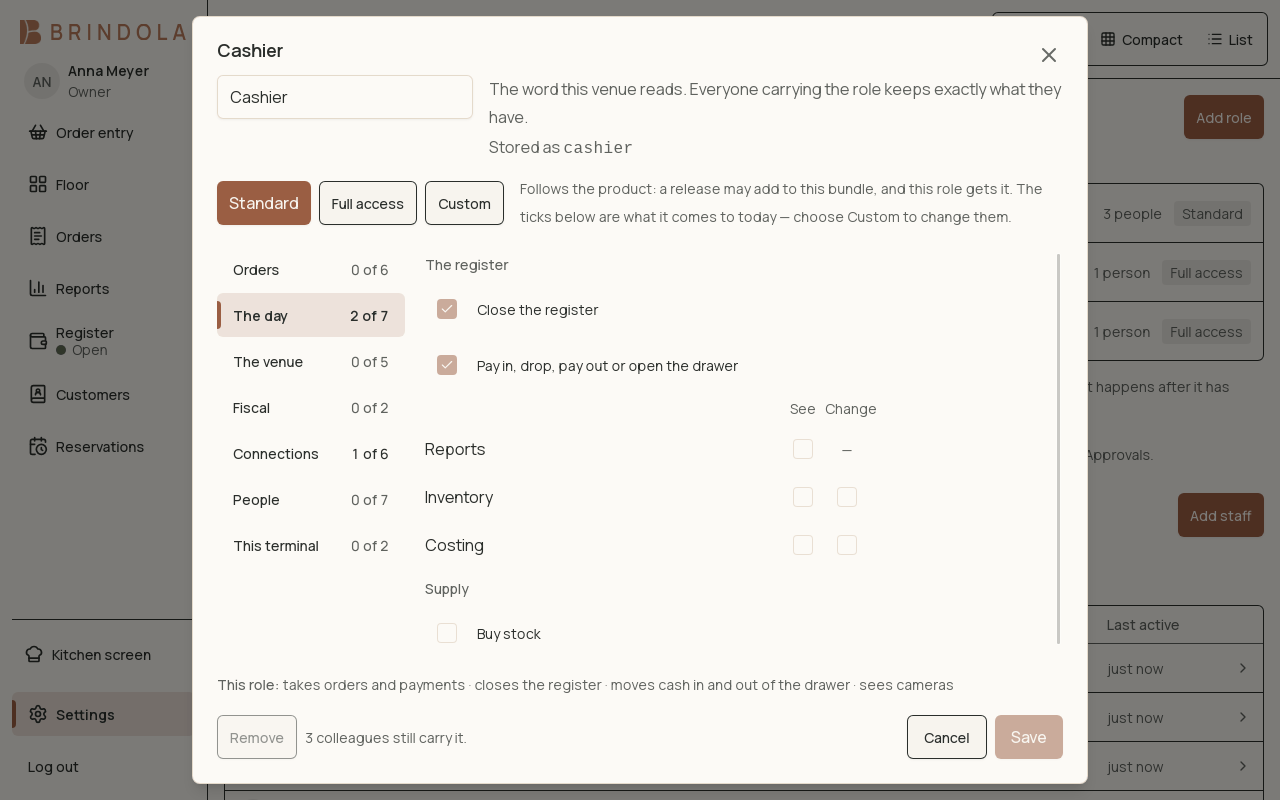Toggle Pay in, drop, pay out checkbox
The image size is (1280, 800).
click(x=447, y=365)
